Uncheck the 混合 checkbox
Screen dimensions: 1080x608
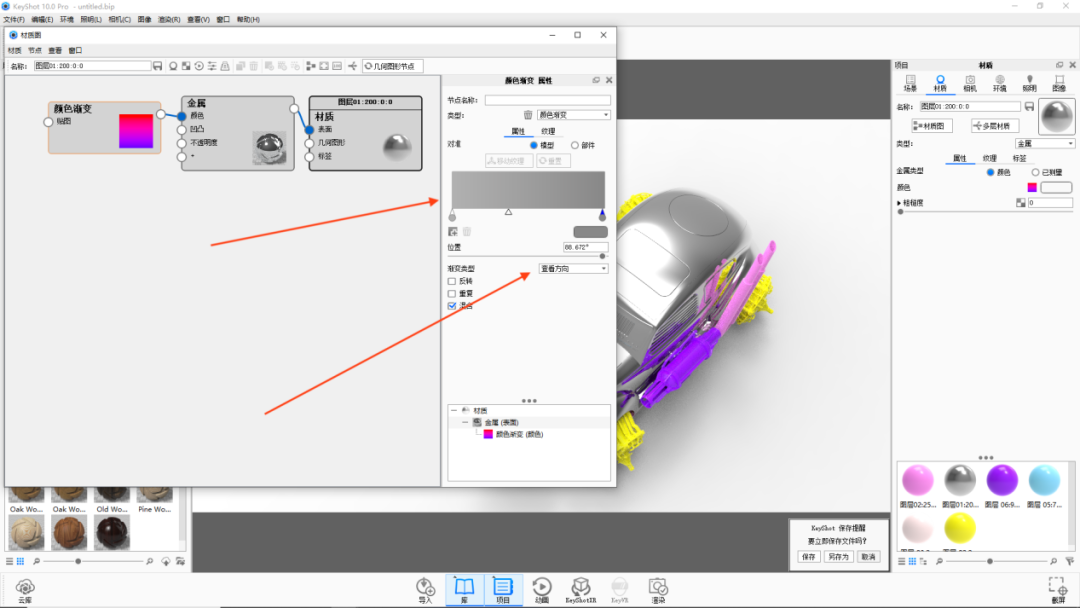452,306
